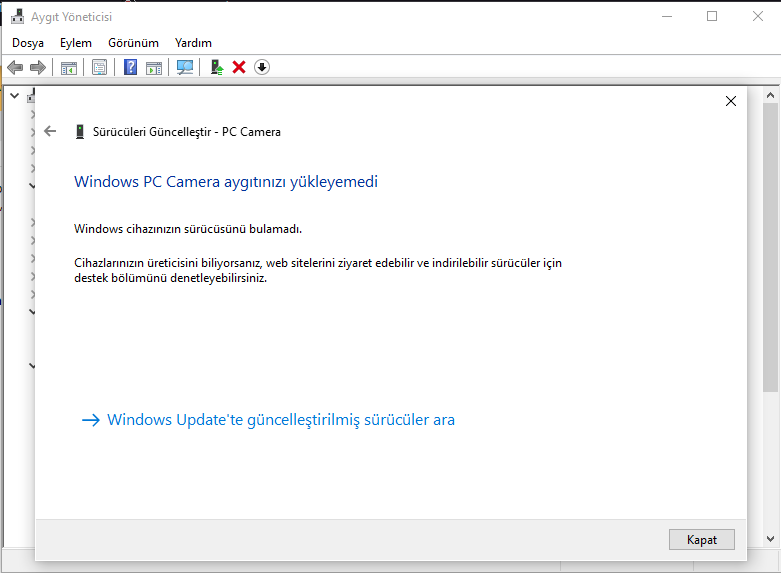Open the Görünüm menu
Screen dimensions: 781x573
tap(133, 43)
